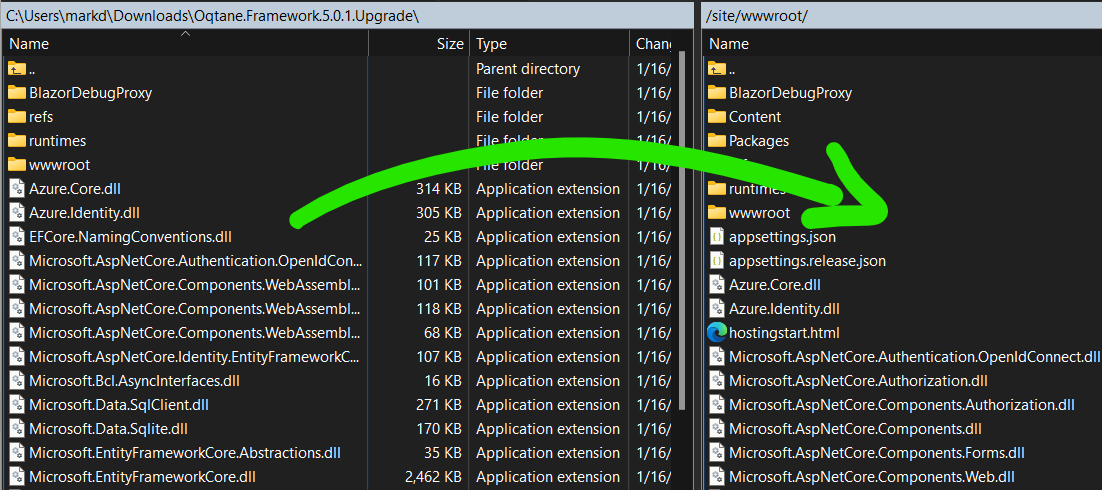Select the Packages folder icon in remote panel

(716, 140)
